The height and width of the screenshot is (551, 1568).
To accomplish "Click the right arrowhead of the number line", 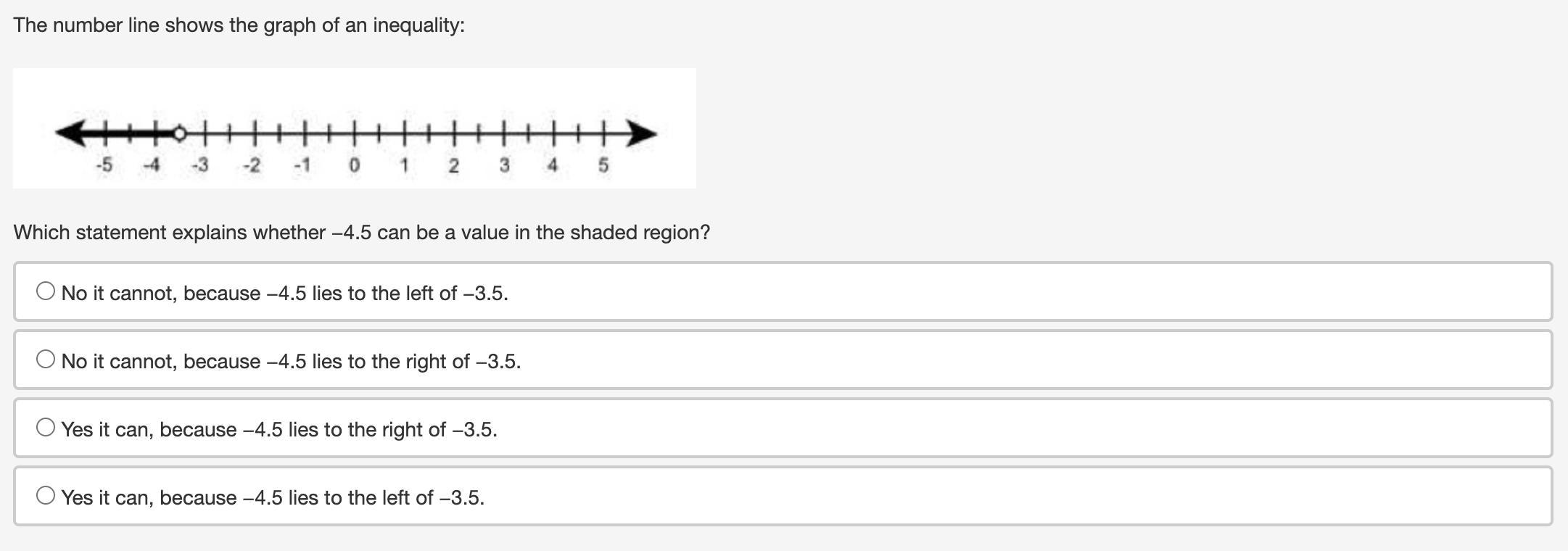I will click(642, 133).
